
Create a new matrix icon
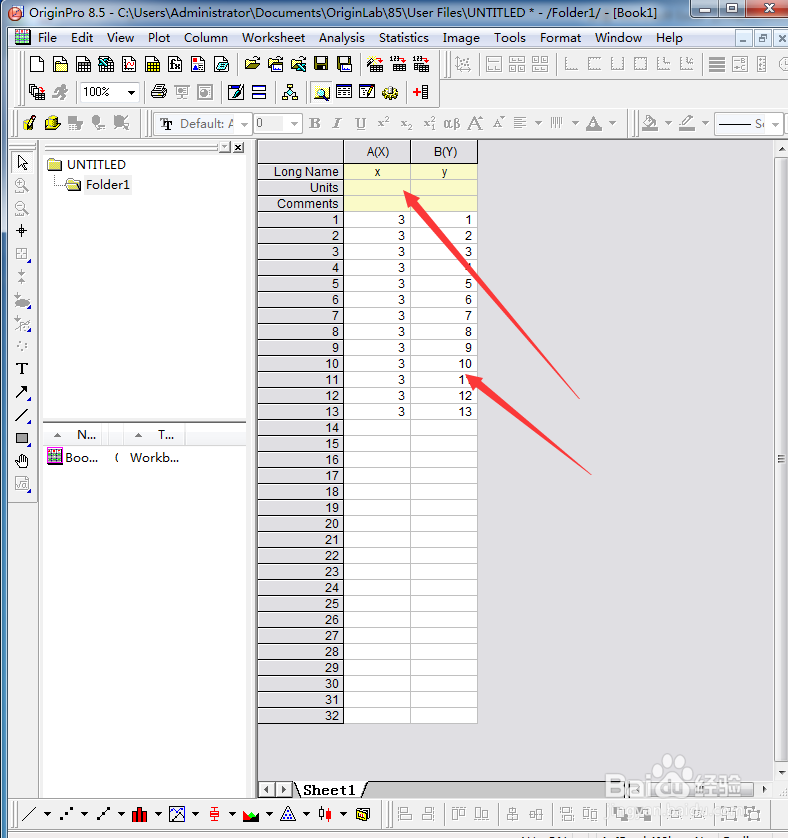(x=152, y=65)
